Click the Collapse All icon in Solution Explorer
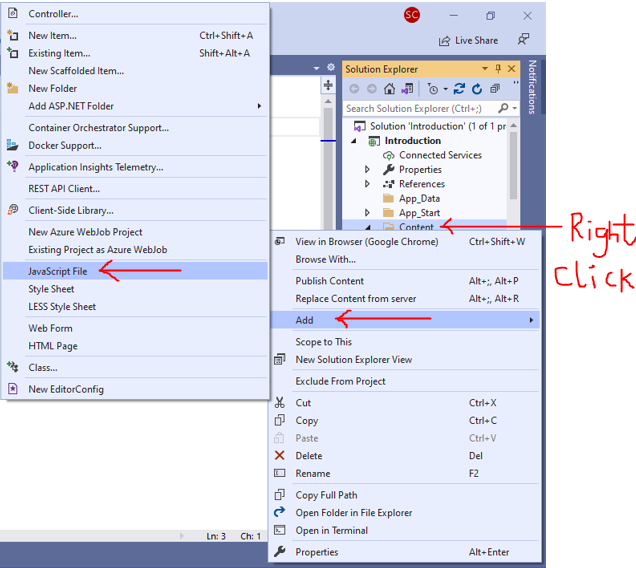 [x=495, y=88]
